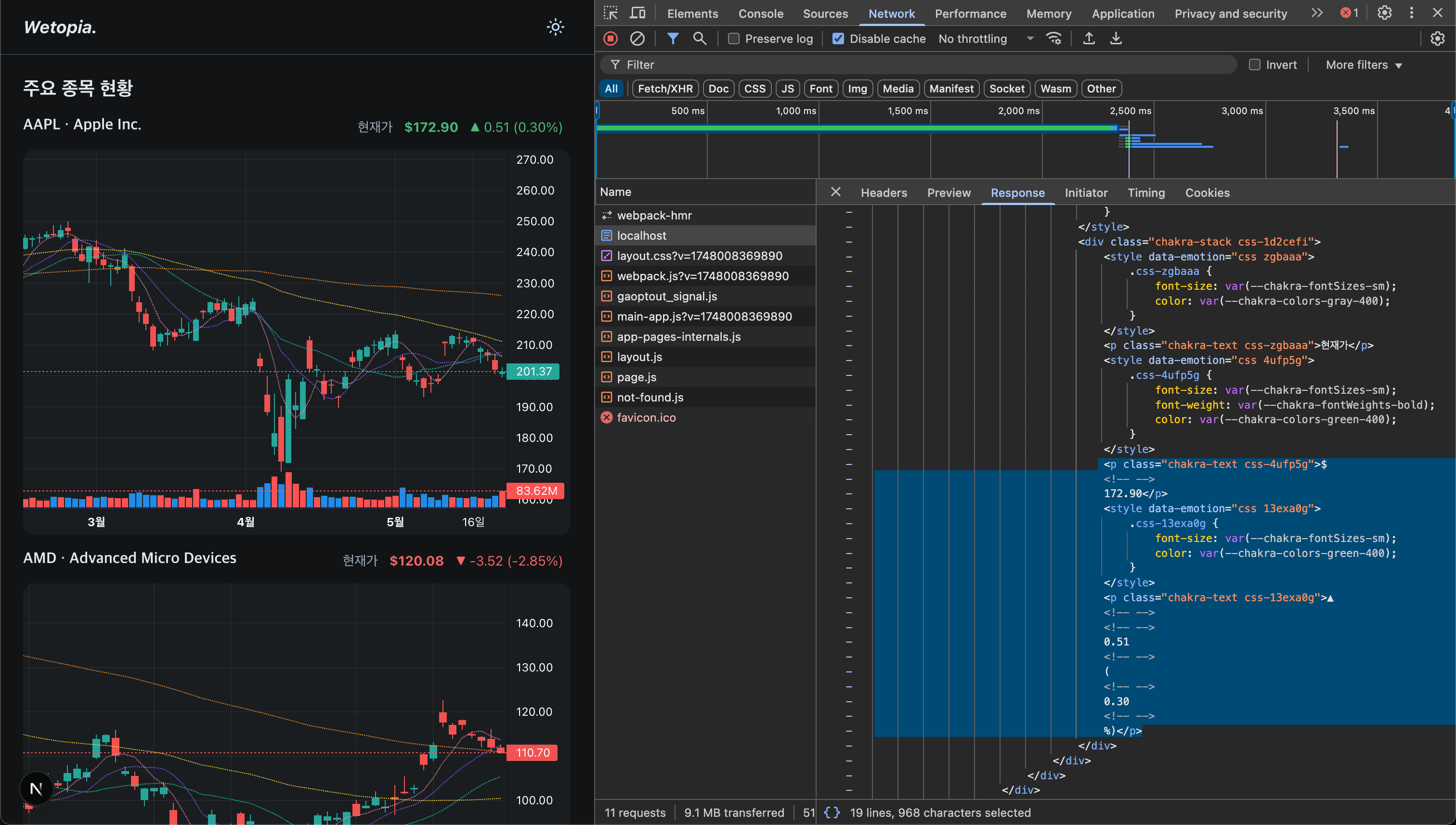The image size is (1456, 825).
Task: Clear the network log
Action: (637, 39)
